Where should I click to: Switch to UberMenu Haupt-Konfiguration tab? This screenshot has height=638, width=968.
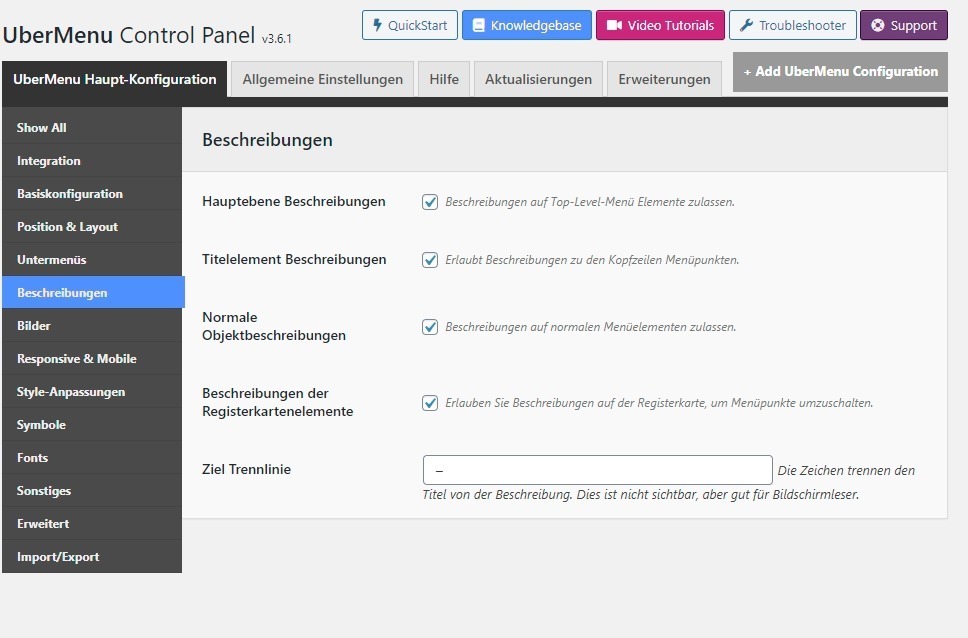pyautogui.click(x=114, y=79)
